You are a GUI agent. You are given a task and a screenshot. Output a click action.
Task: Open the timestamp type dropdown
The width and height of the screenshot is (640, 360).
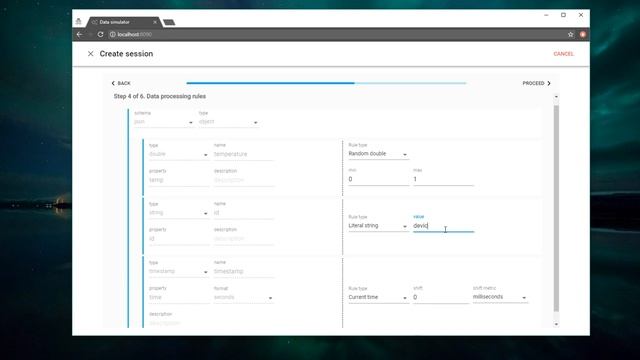click(x=178, y=271)
